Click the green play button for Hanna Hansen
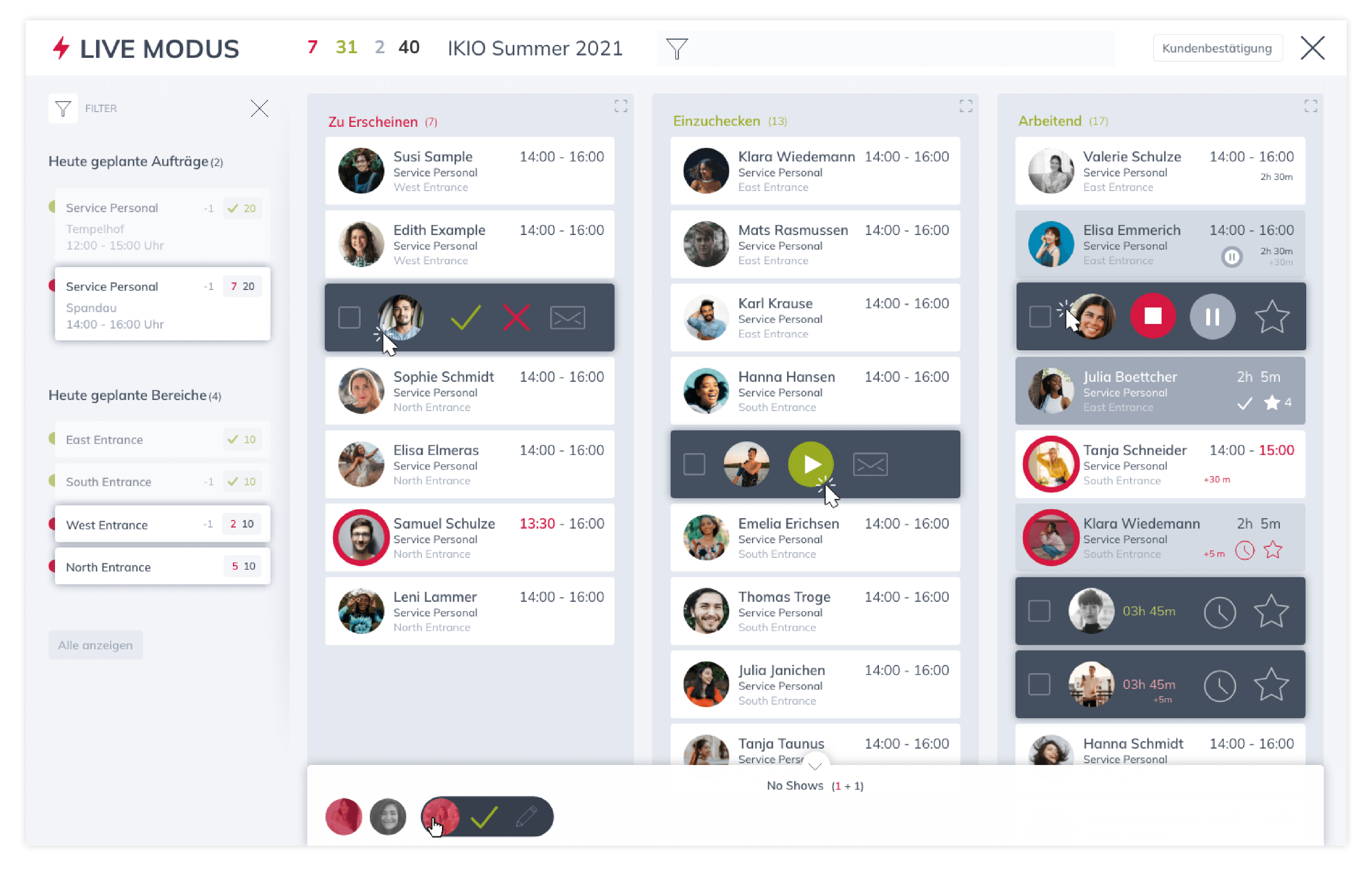Screen dimensions: 1372x875 pyautogui.click(x=810, y=463)
